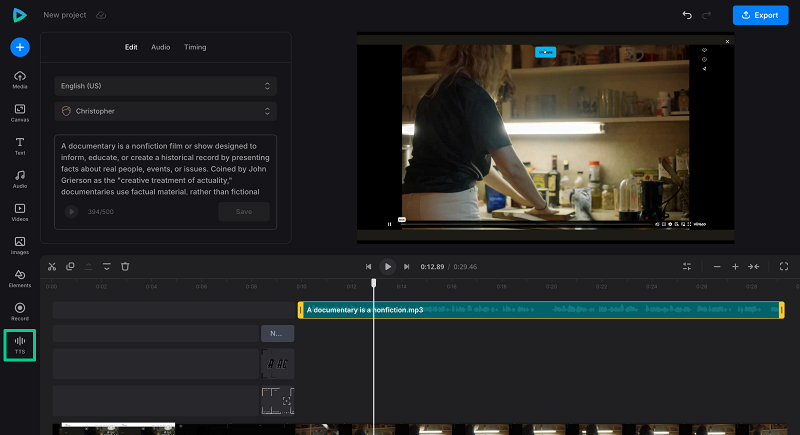Screen dimensions: 800x435
Task: Undo the last action
Action: 686,16
